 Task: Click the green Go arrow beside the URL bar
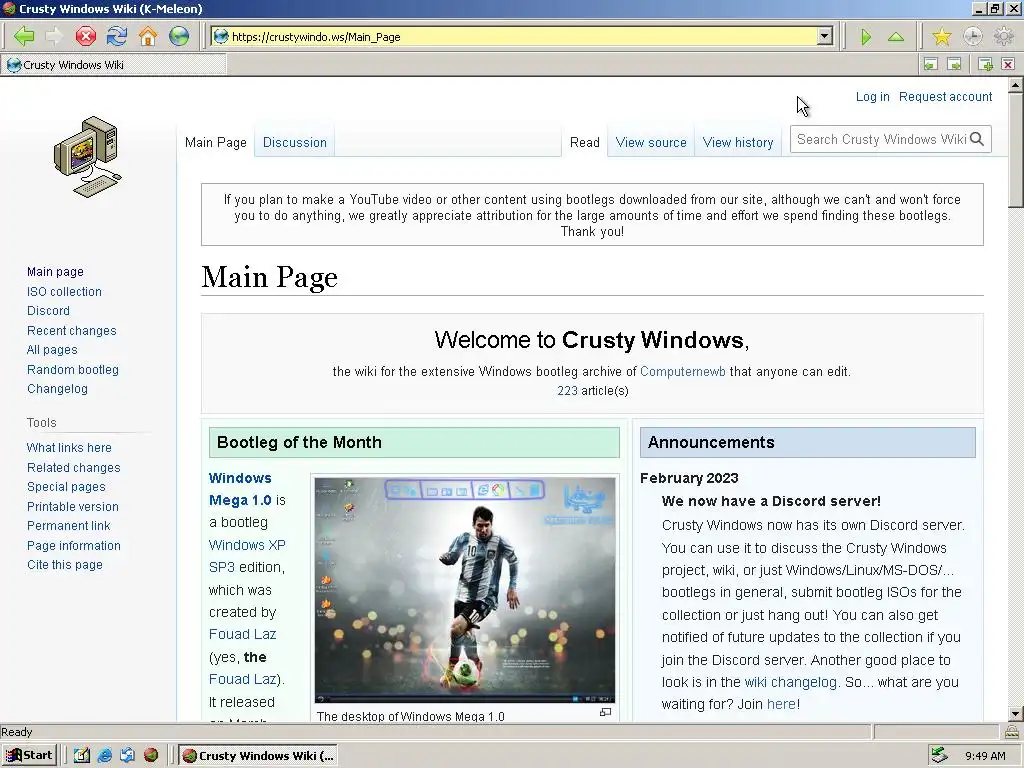click(x=866, y=37)
